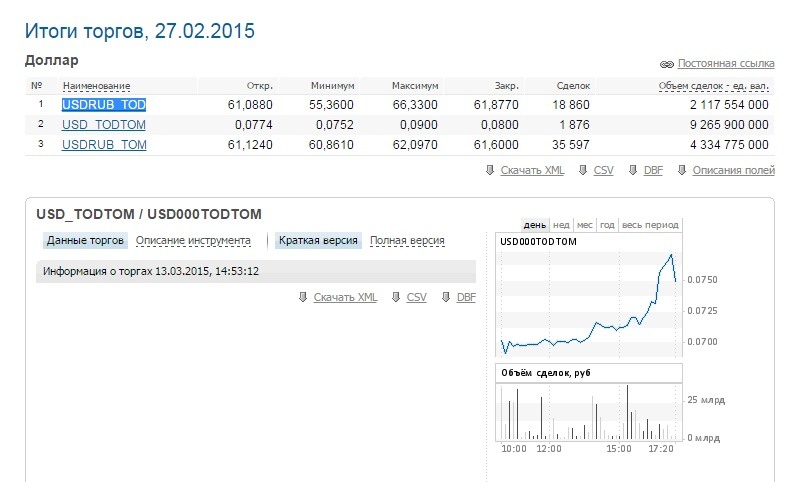Click arrow icon before the upper CSV link
This screenshot has height=482, width=800.
(x=583, y=170)
